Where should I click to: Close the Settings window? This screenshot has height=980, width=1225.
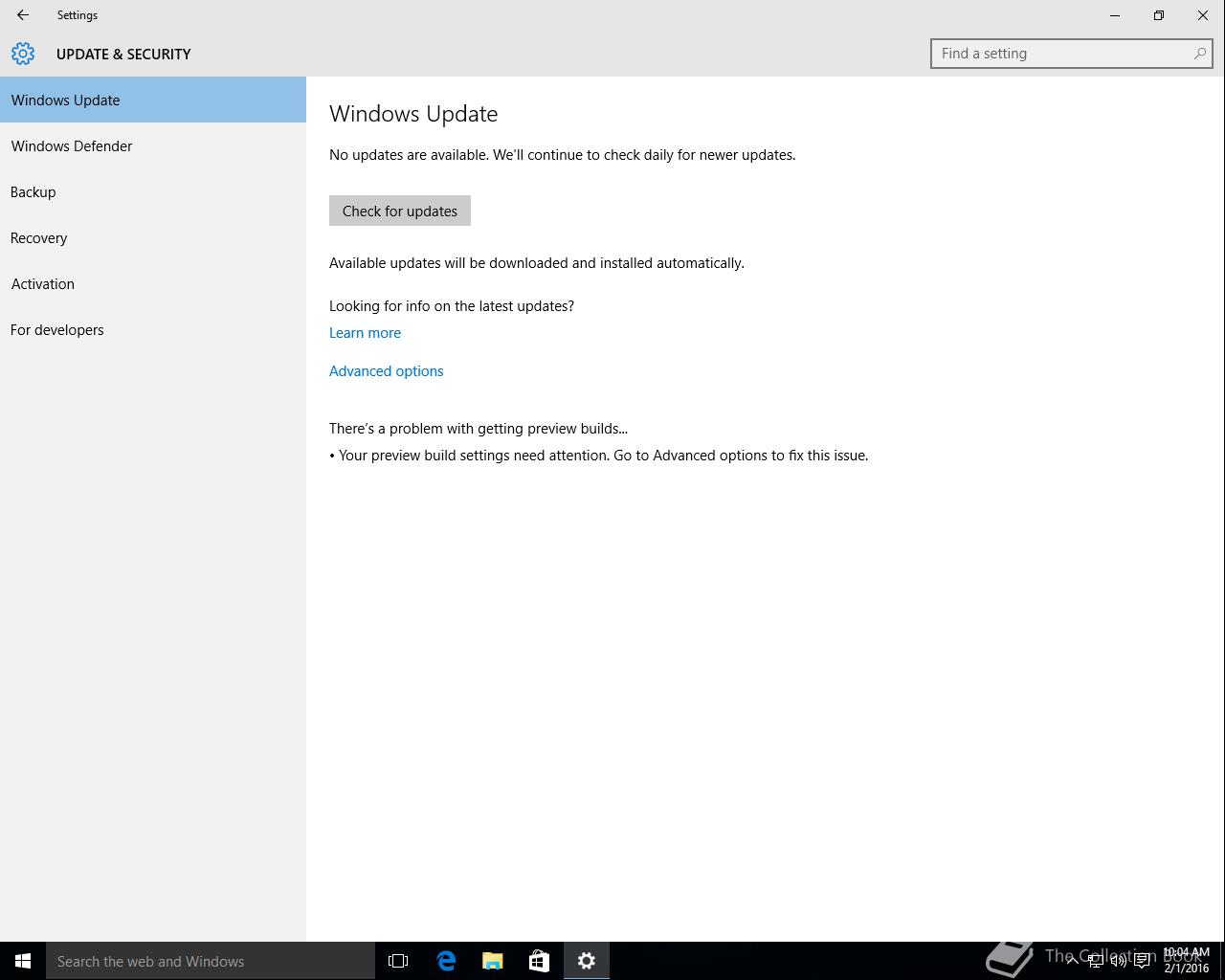tap(1203, 15)
